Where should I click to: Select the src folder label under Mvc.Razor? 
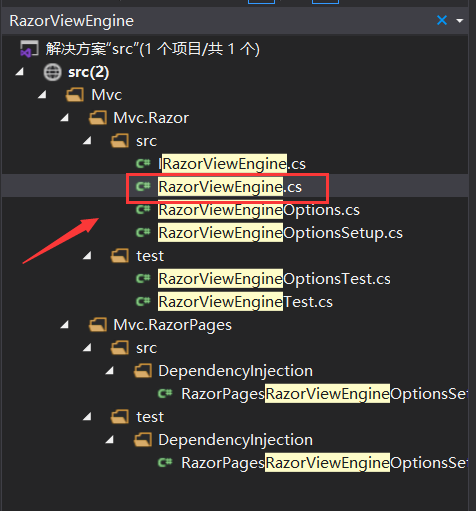(146, 141)
